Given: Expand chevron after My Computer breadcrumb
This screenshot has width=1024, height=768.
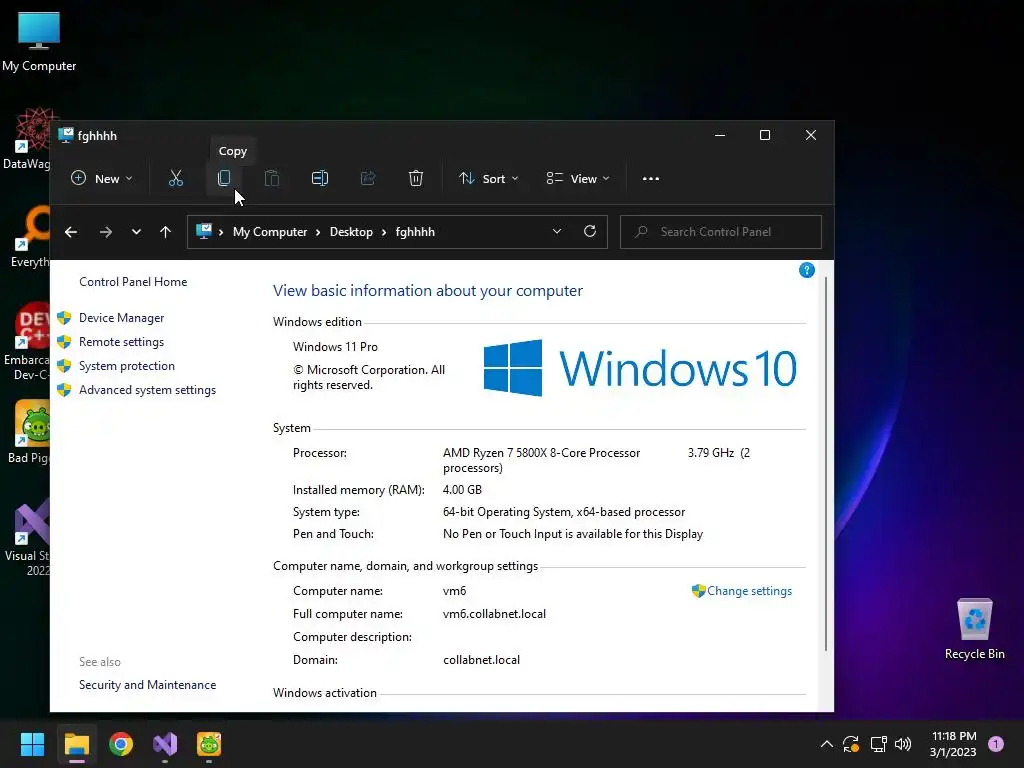Looking at the screenshot, I should point(318,232).
